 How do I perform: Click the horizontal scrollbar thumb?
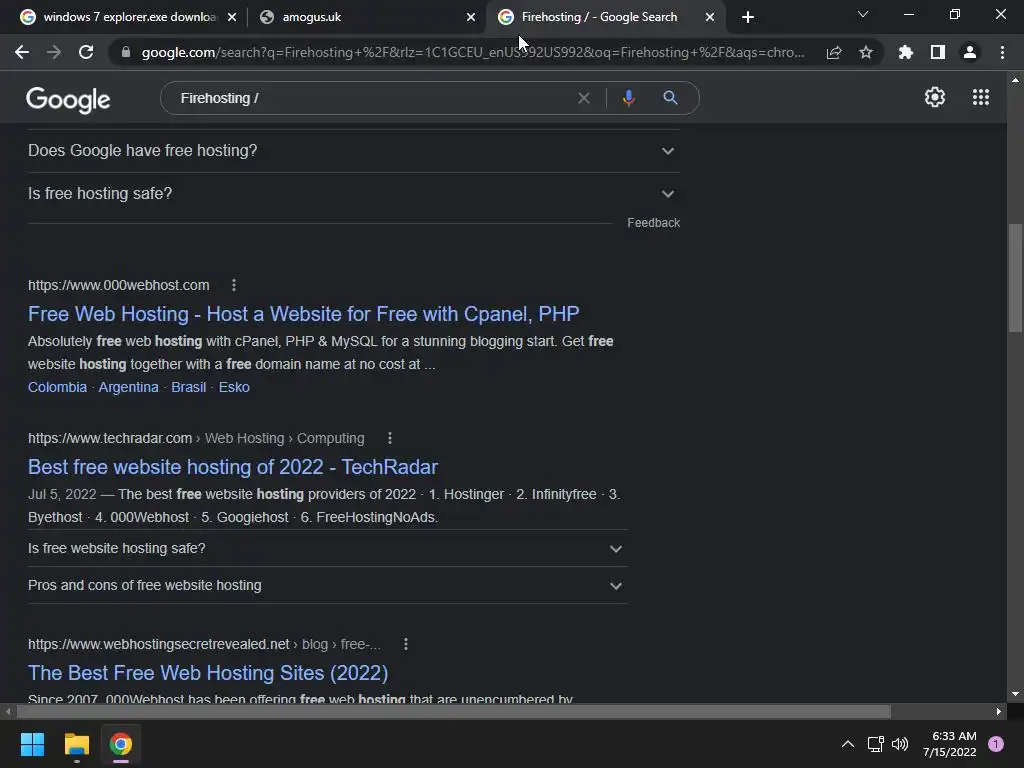453,711
